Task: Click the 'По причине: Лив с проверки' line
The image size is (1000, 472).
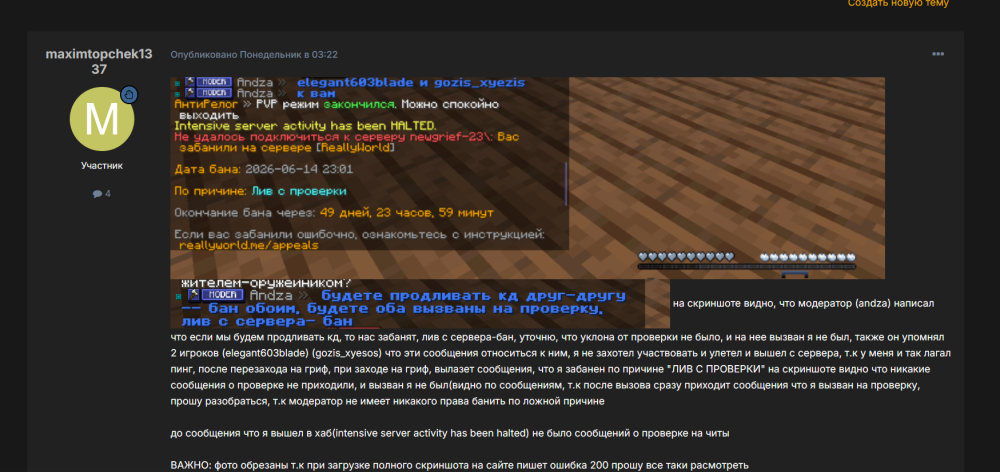Action: [x=260, y=191]
